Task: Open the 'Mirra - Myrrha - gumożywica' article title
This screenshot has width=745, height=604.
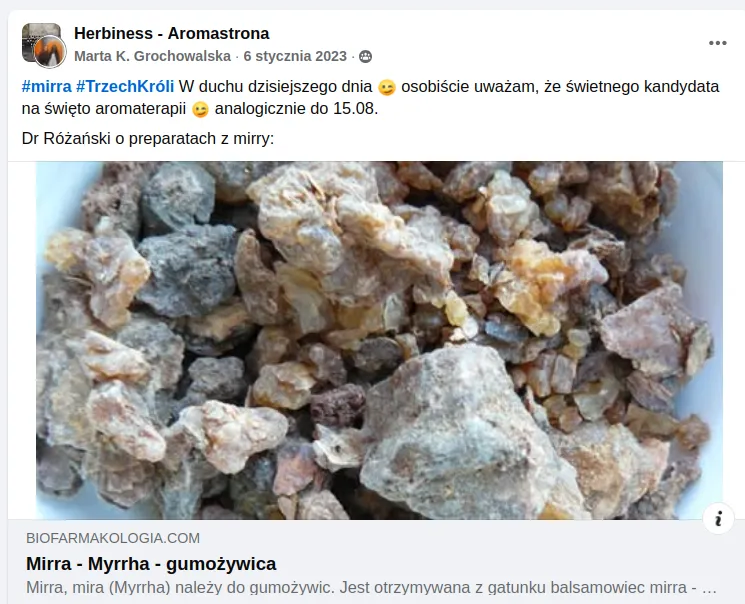Action: click(151, 564)
